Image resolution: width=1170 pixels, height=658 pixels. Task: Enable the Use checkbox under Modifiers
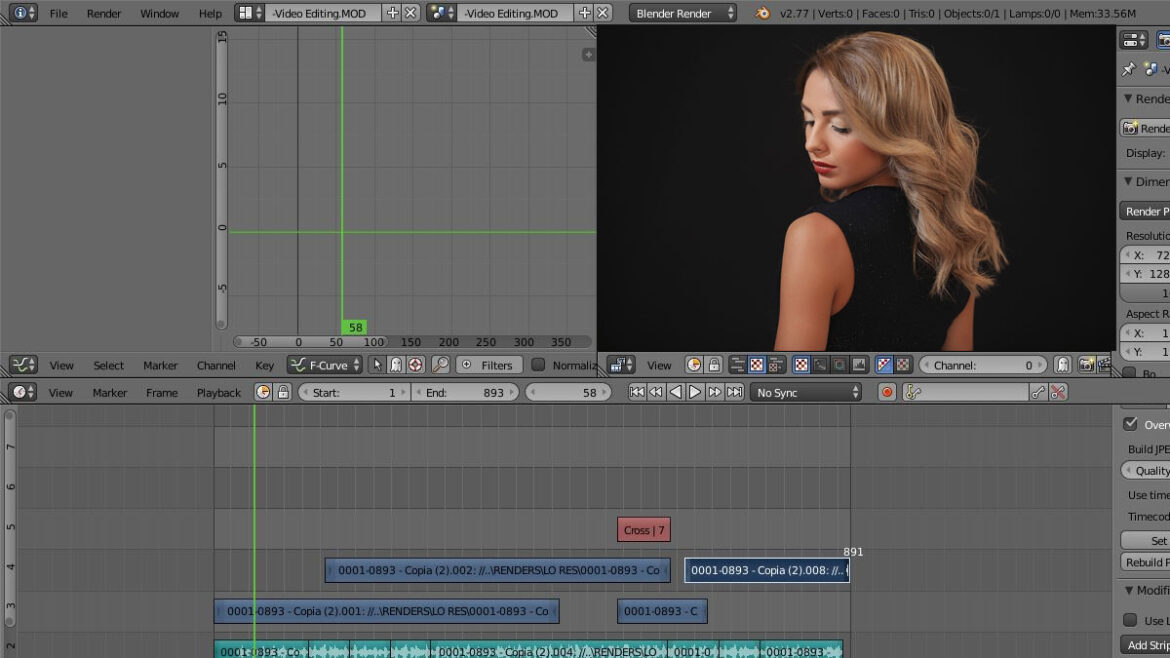coord(1130,620)
